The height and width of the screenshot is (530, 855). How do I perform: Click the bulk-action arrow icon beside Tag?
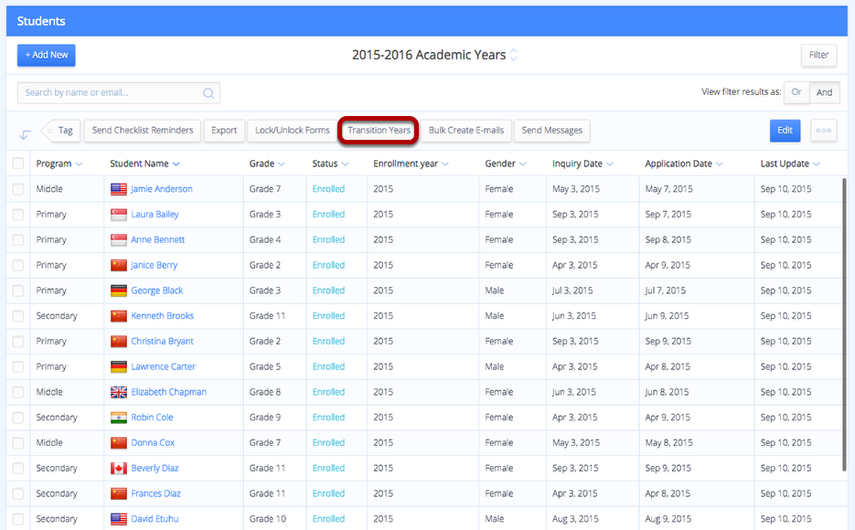(25, 134)
